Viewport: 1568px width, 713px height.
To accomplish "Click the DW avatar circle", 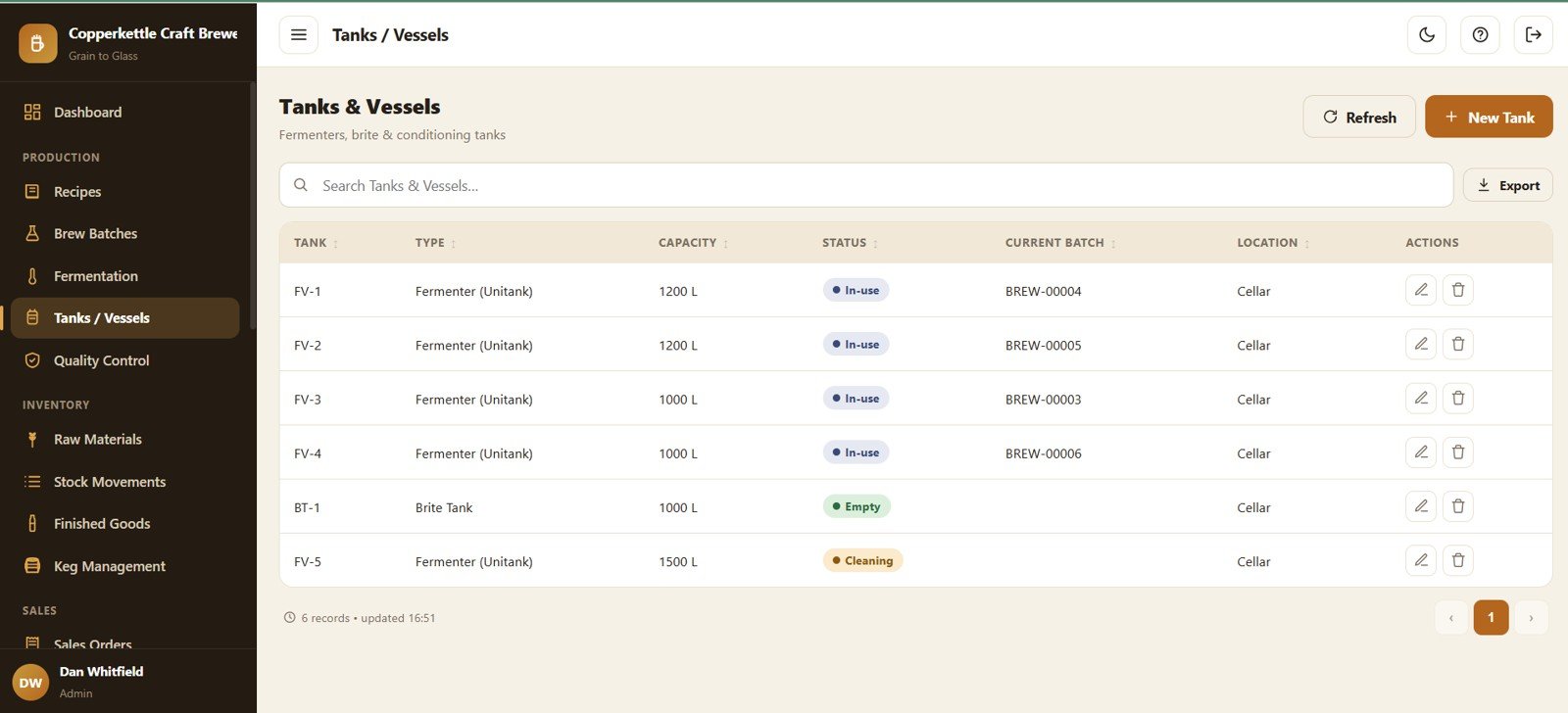I will 30,683.
